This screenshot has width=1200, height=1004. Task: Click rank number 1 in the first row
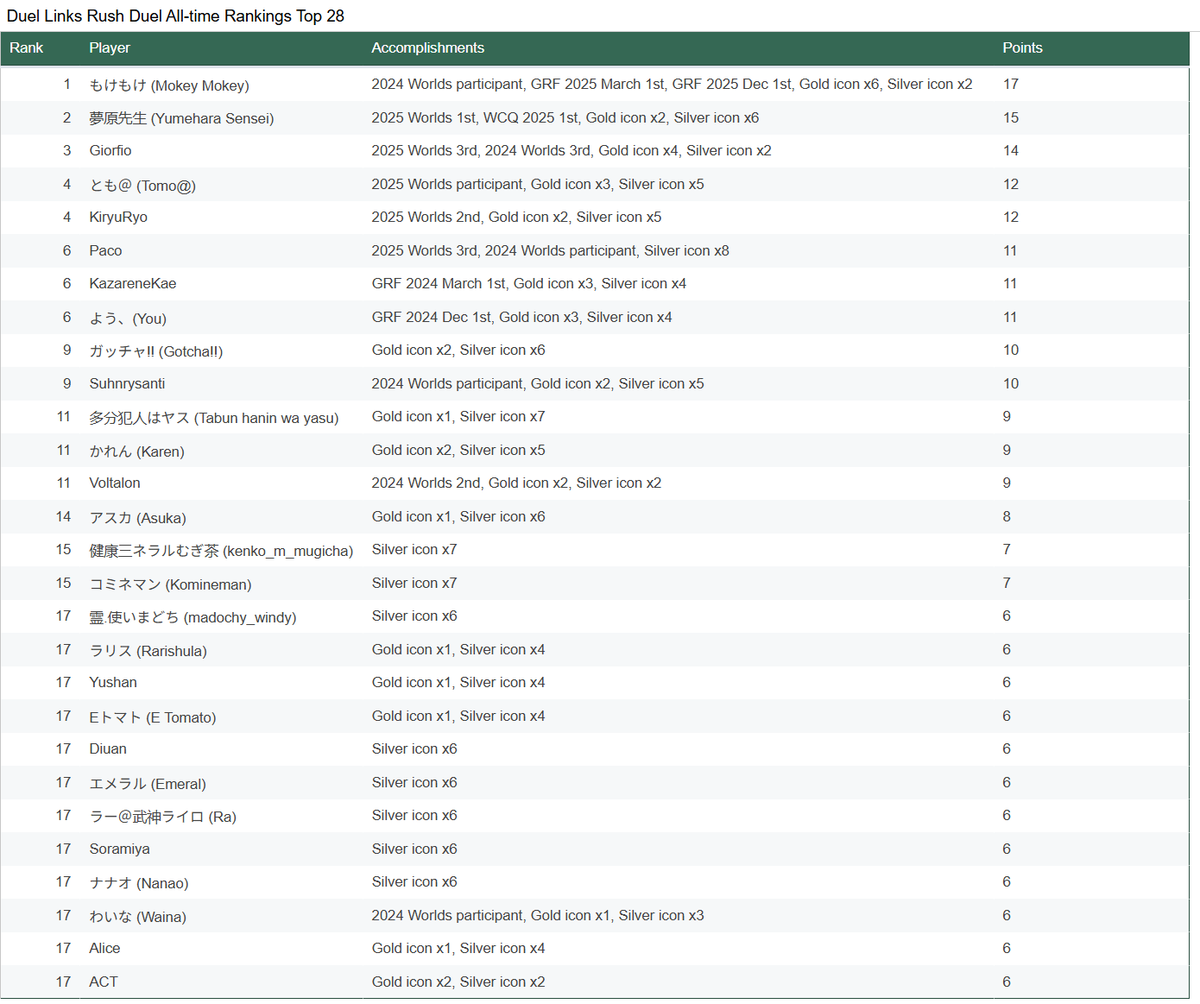(67, 84)
